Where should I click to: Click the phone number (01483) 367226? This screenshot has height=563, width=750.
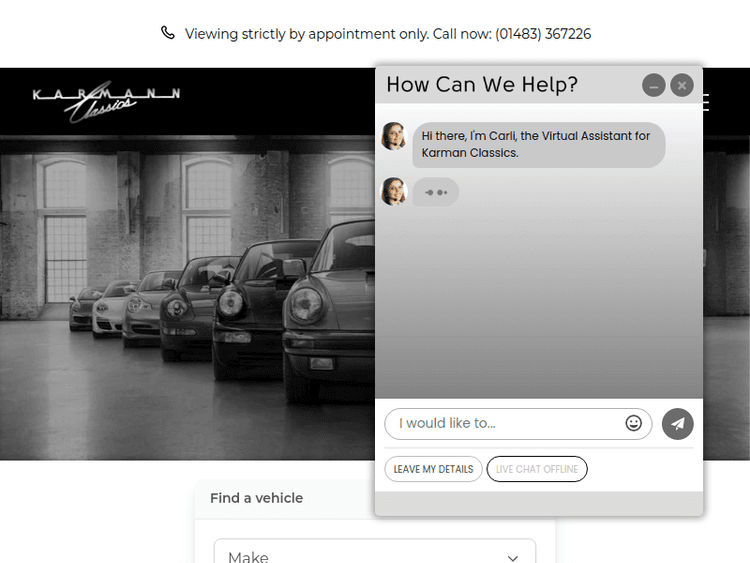coord(543,34)
